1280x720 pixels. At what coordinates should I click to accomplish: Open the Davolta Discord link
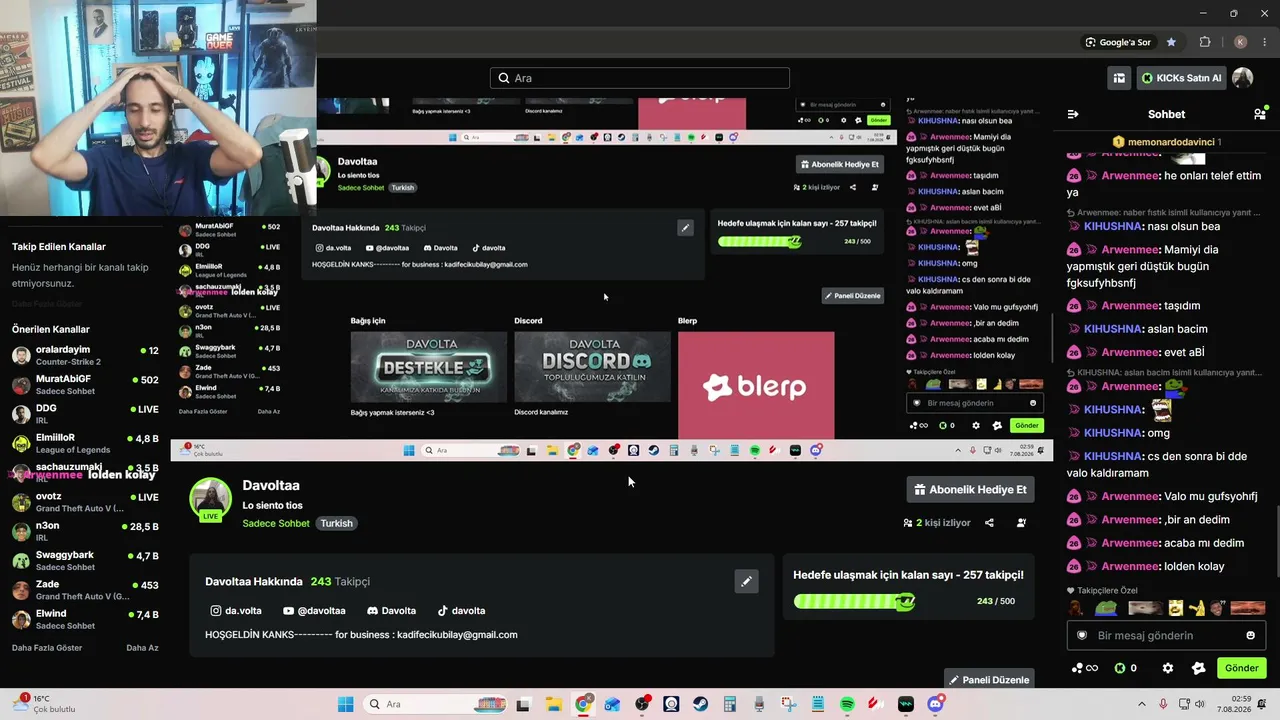391,610
